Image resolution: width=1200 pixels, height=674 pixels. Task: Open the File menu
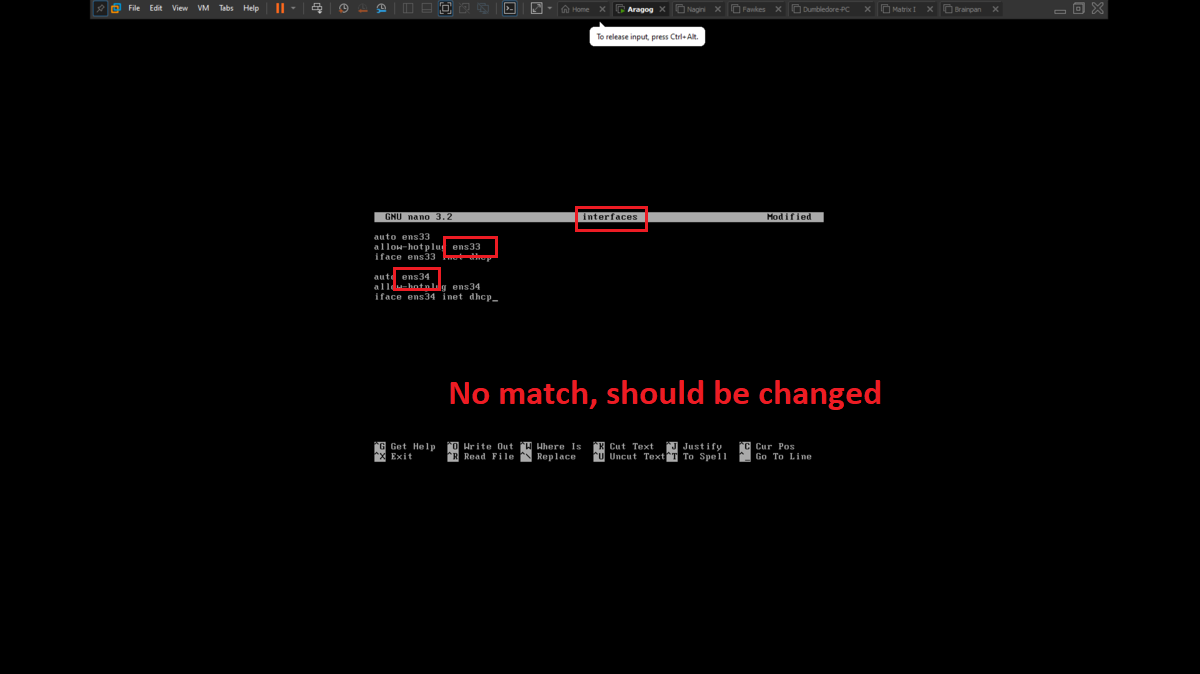coord(134,8)
